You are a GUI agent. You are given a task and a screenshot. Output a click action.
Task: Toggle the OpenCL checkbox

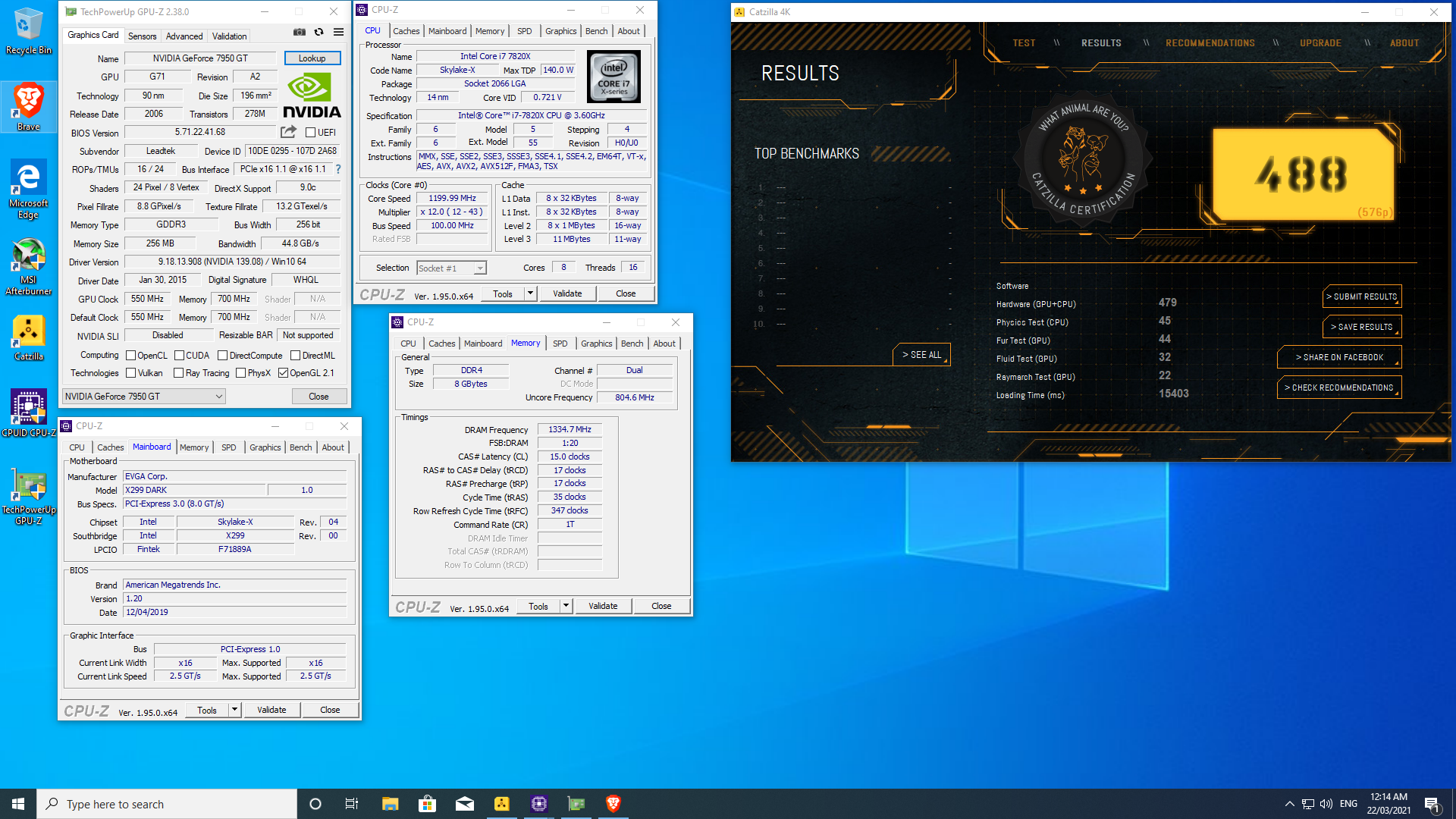pos(130,356)
